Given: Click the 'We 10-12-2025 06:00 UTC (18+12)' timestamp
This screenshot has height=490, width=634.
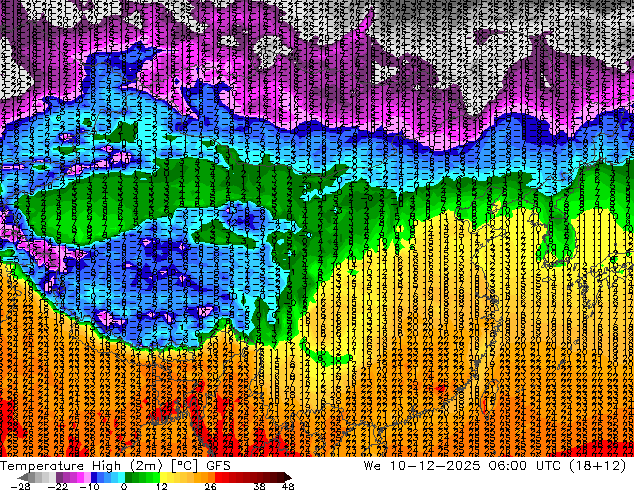Looking at the screenshot, I should click(x=495, y=466).
